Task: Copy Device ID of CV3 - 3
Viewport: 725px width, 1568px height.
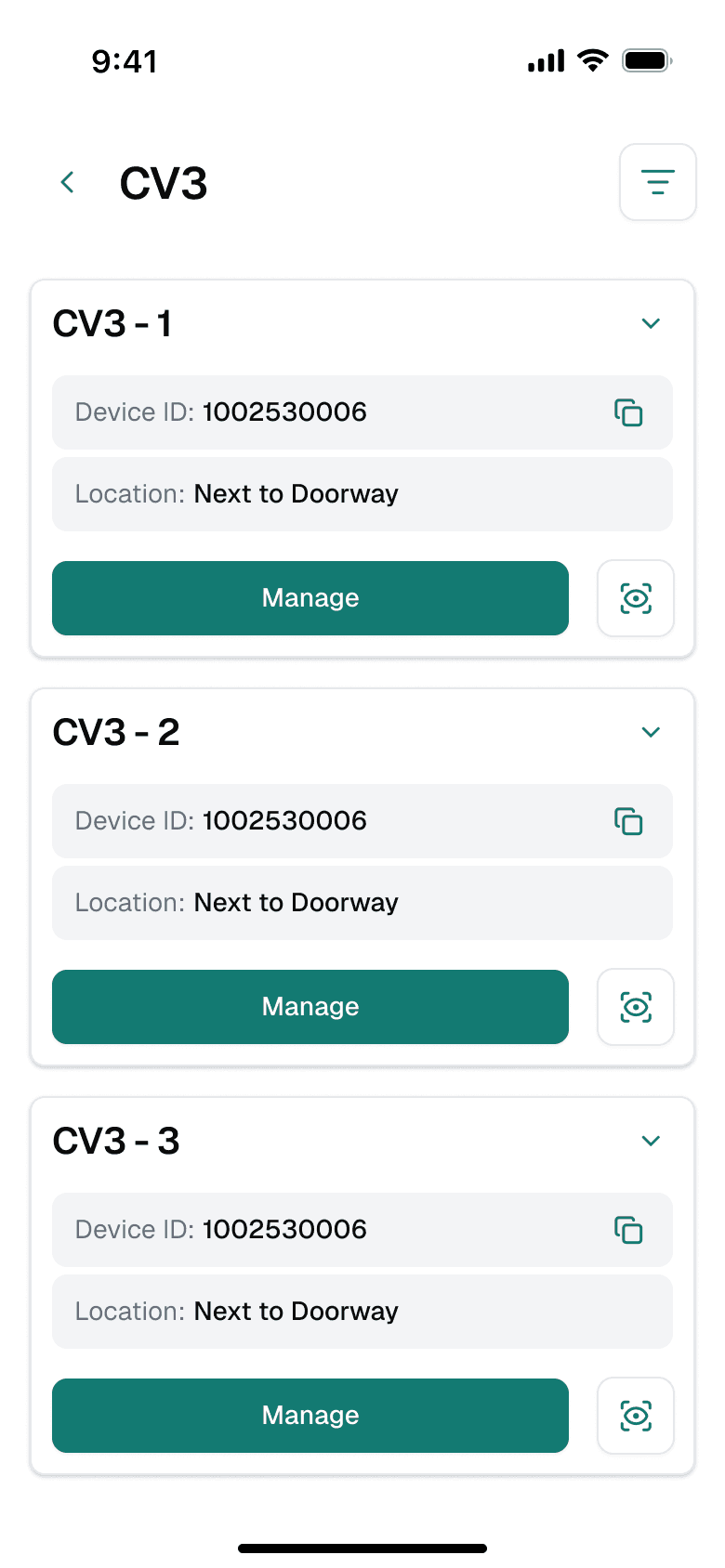Action: click(628, 1230)
